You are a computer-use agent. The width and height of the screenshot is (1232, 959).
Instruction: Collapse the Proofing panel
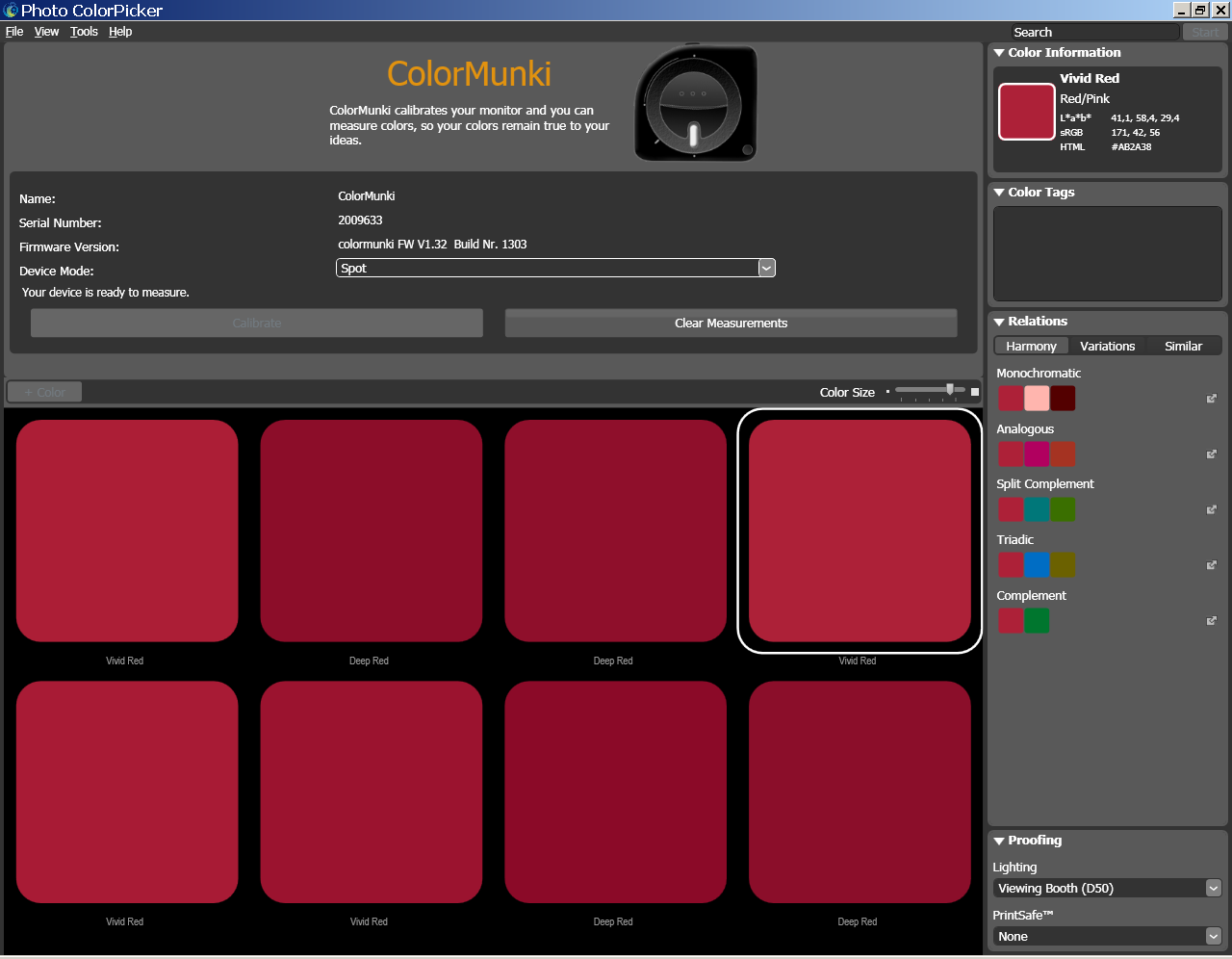click(x=999, y=841)
